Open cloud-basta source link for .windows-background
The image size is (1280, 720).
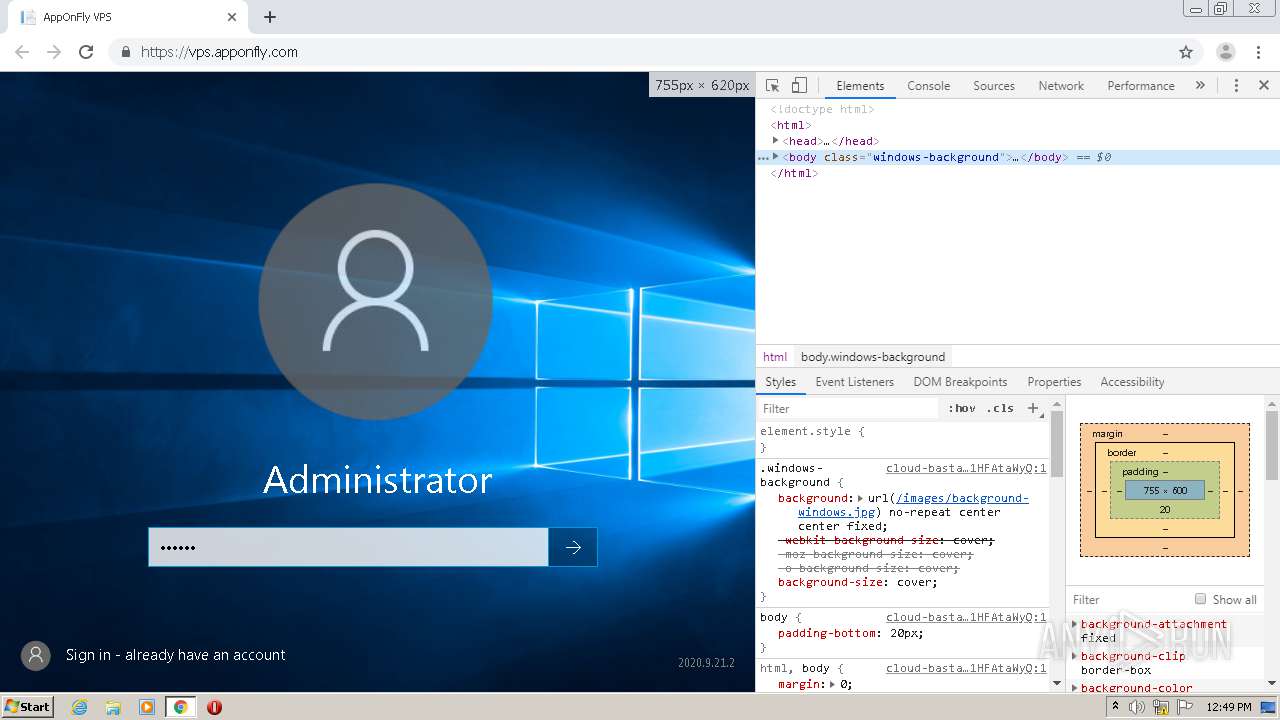(x=966, y=468)
